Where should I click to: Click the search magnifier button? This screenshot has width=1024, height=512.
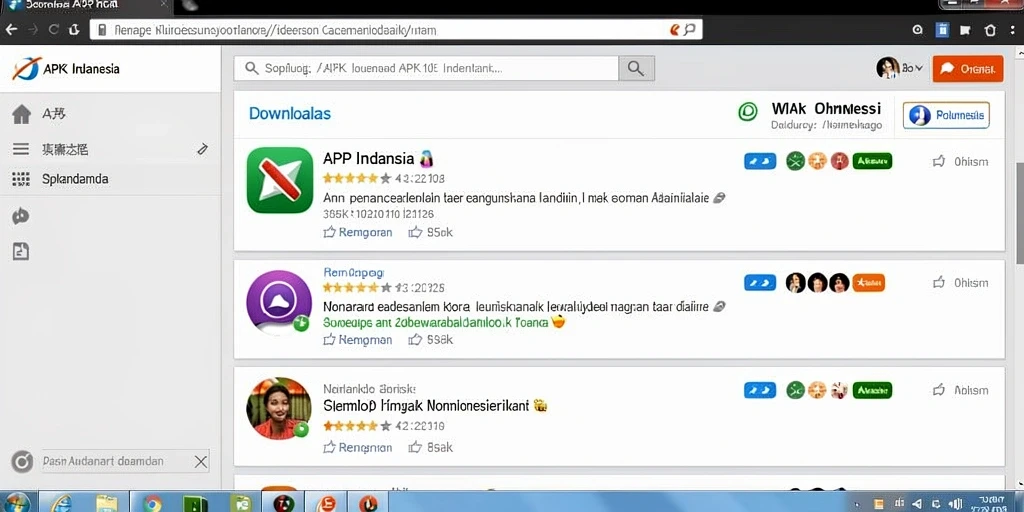tap(636, 68)
